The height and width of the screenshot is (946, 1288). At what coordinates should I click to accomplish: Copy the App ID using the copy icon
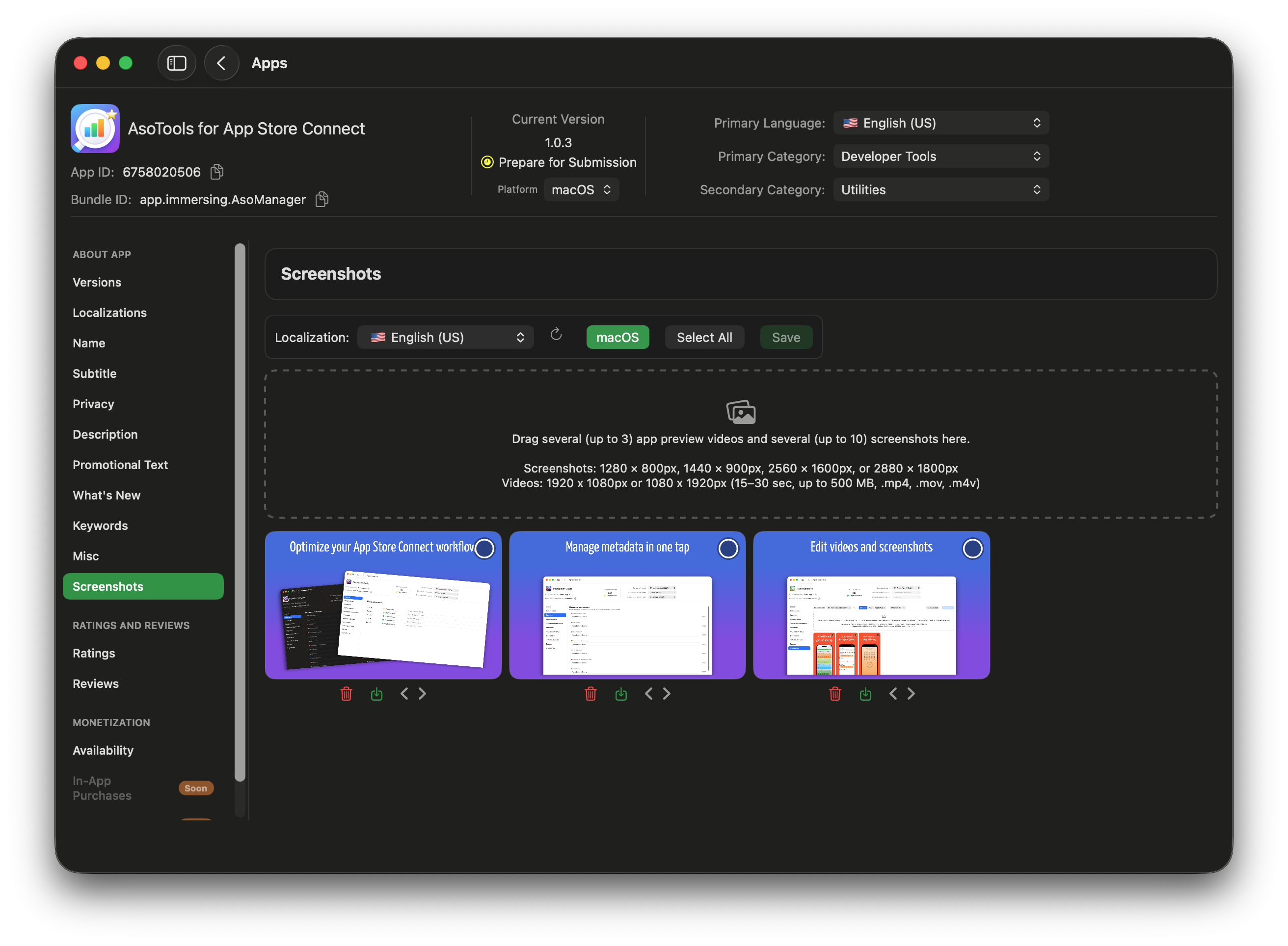pyautogui.click(x=216, y=171)
